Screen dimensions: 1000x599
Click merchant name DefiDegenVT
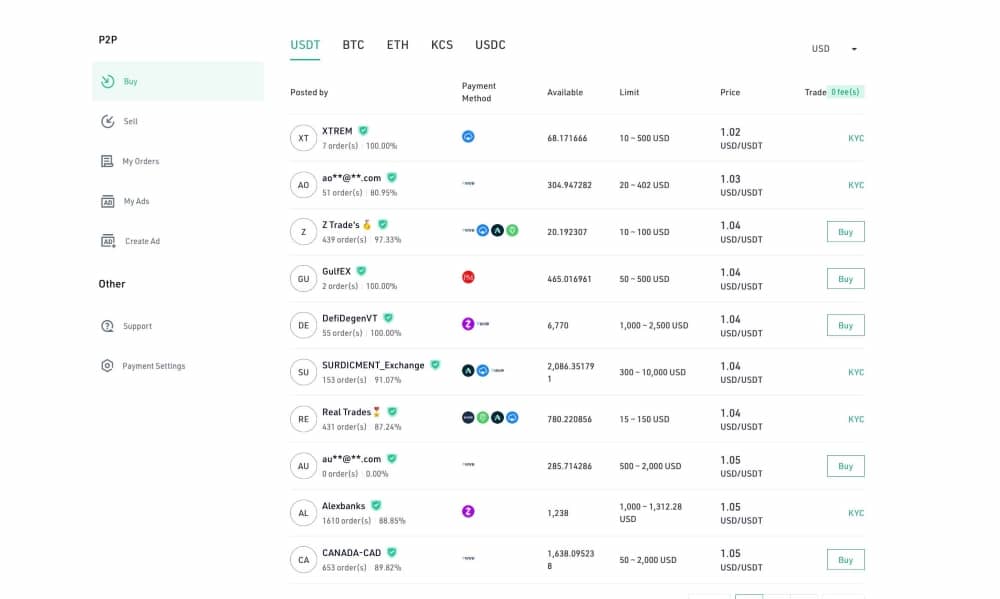[349, 318]
